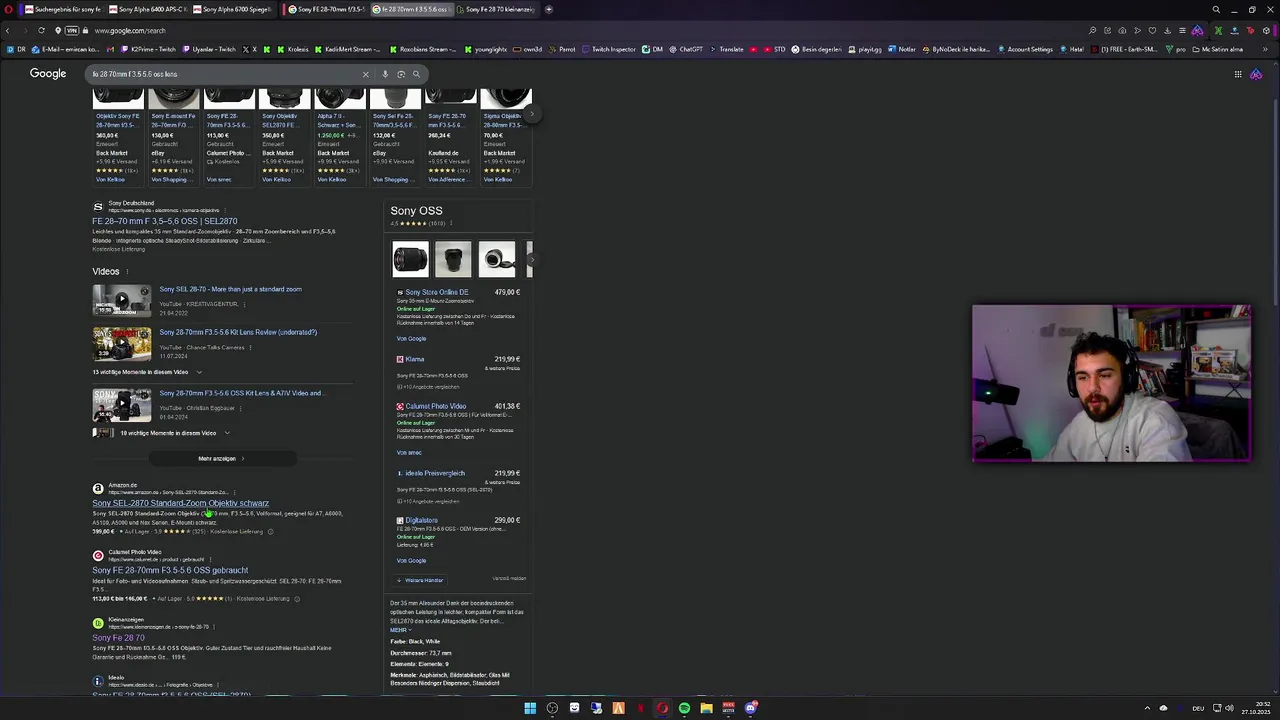Screen dimensions: 1280x720
Task: Go back using the browser back arrow
Action: click(9, 30)
